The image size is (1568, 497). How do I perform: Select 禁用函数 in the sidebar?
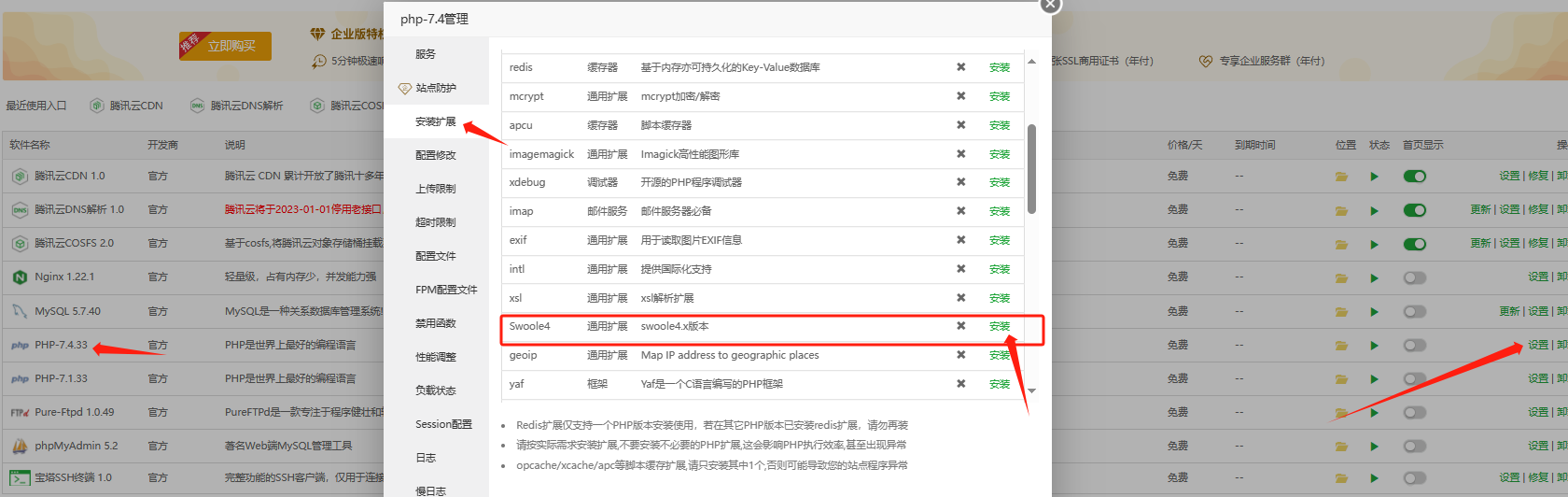click(x=436, y=323)
